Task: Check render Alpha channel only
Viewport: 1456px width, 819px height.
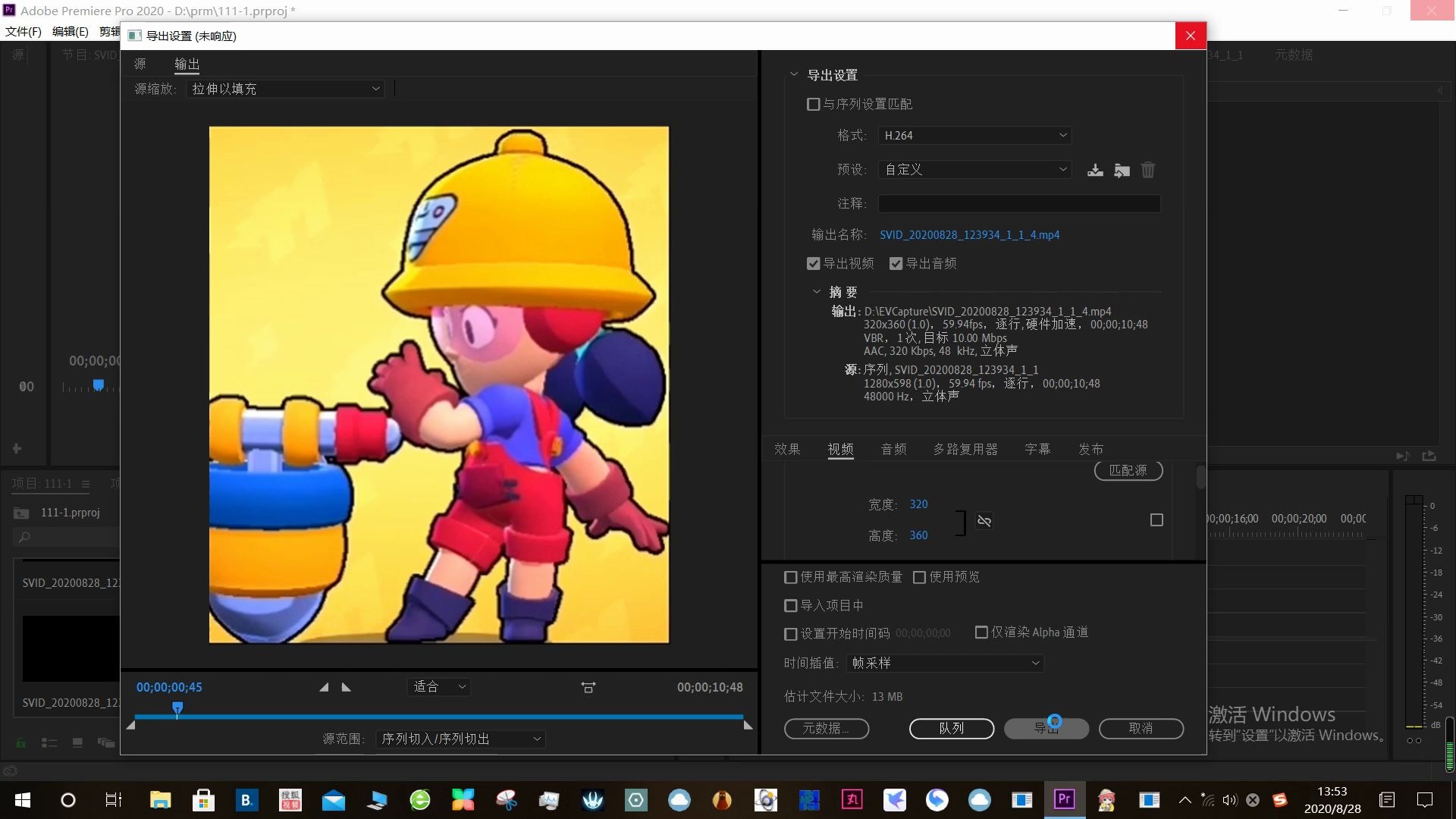Action: (981, 632)
